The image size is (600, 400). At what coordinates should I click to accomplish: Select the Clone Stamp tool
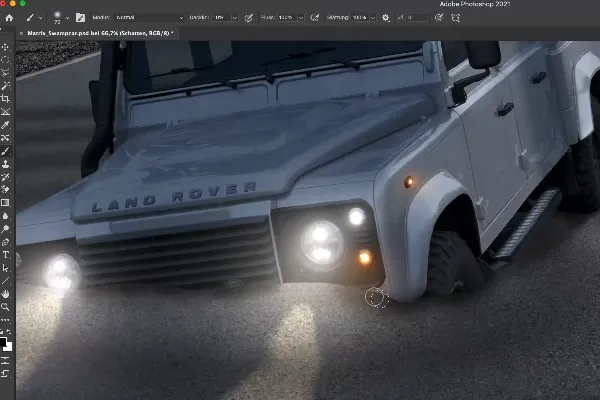coord(5,164)
